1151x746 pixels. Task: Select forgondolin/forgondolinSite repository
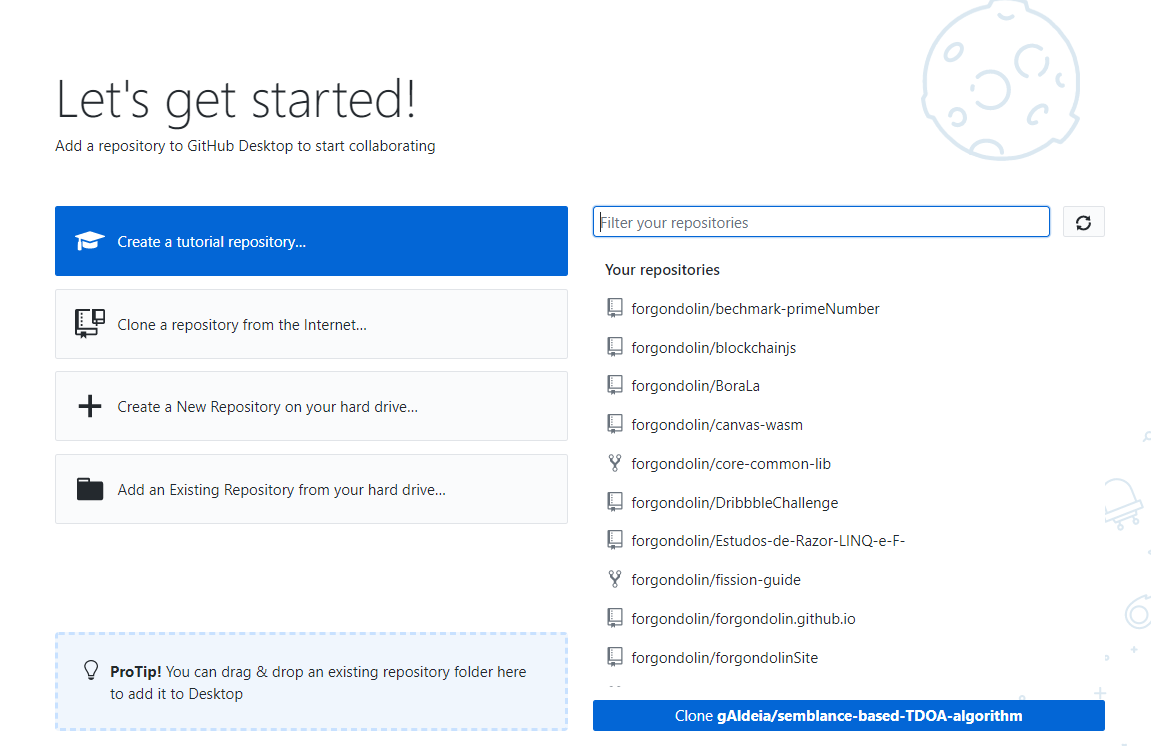click(x=849, y=657)
